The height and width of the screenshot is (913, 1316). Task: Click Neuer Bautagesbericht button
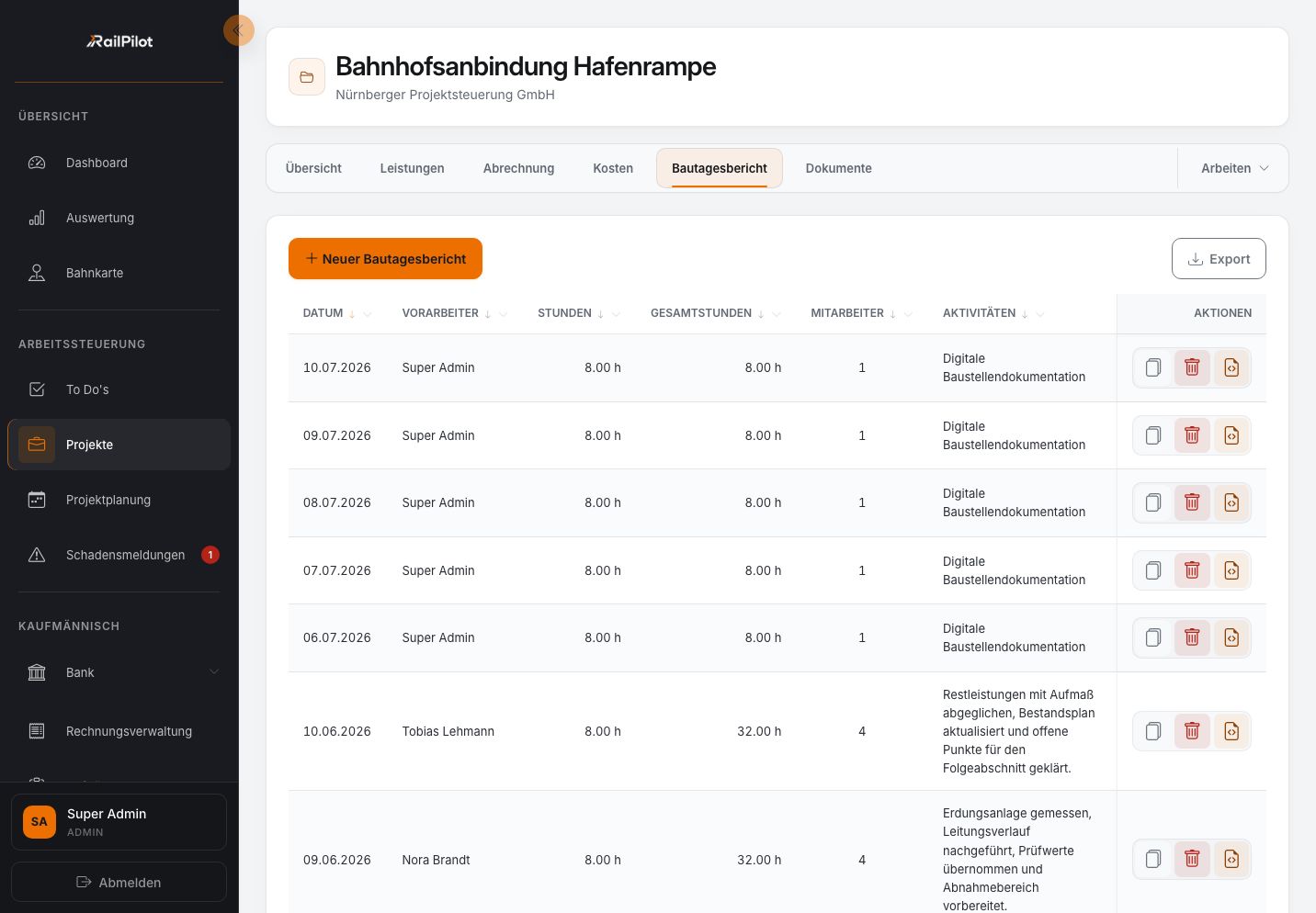(x=385, y=259)
